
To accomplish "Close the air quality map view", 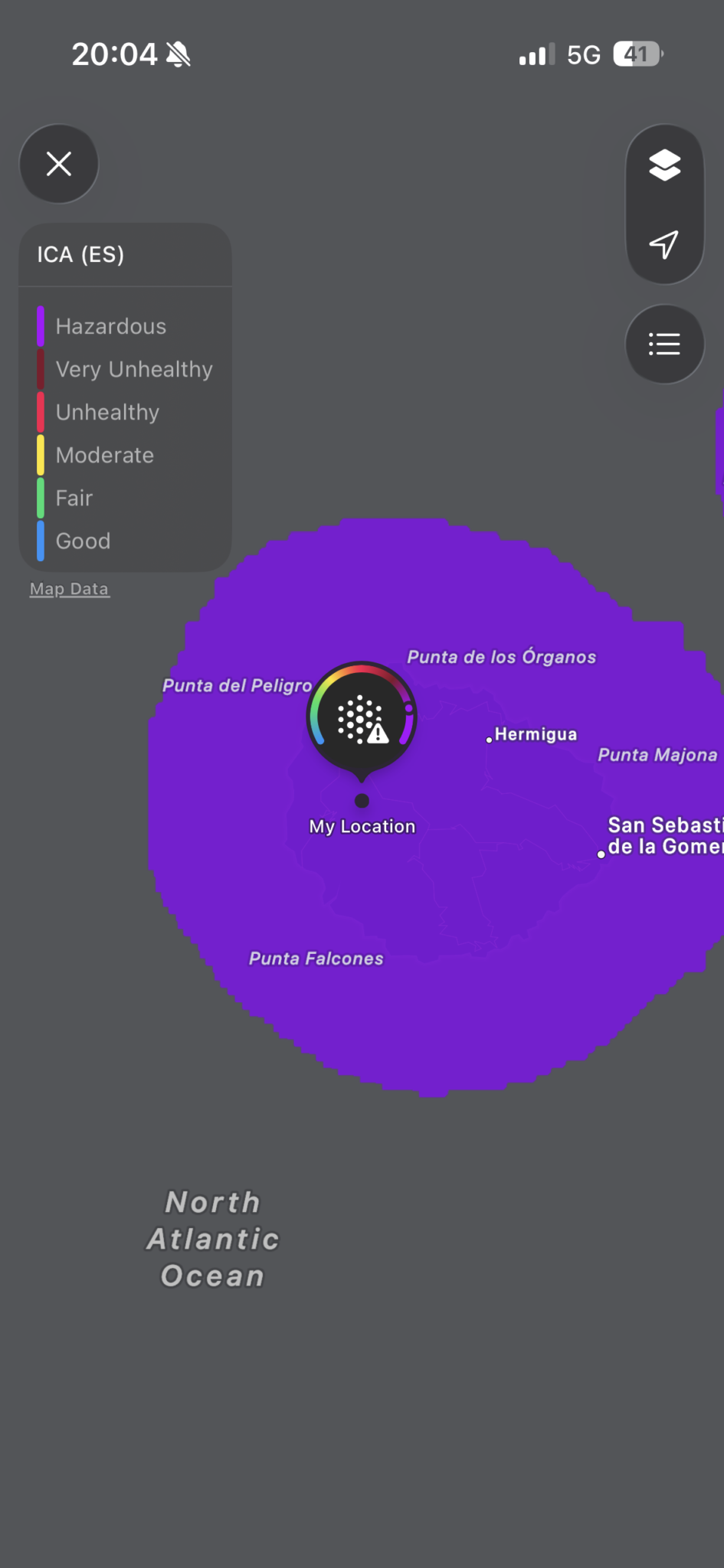I will click(x=59, y=164).
